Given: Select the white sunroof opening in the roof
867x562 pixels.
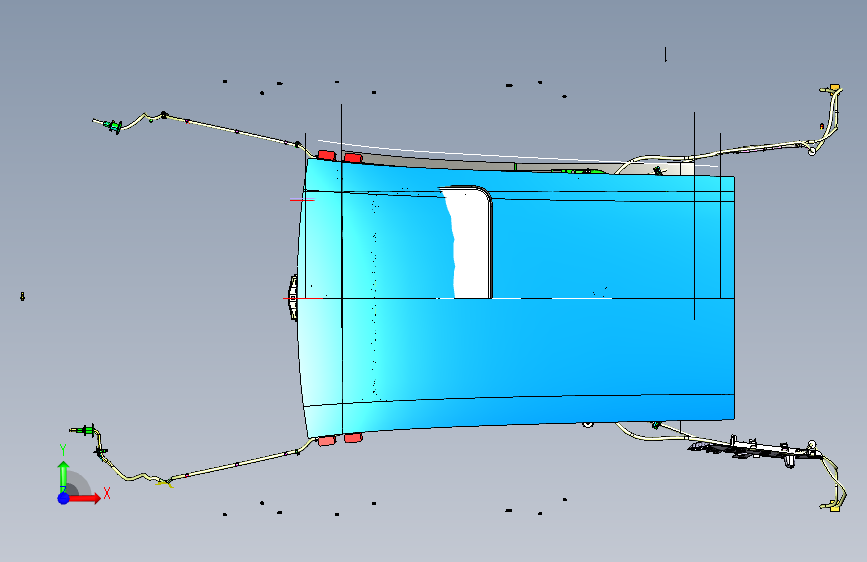Looking at the screenshot, I should tap(472, 242).
